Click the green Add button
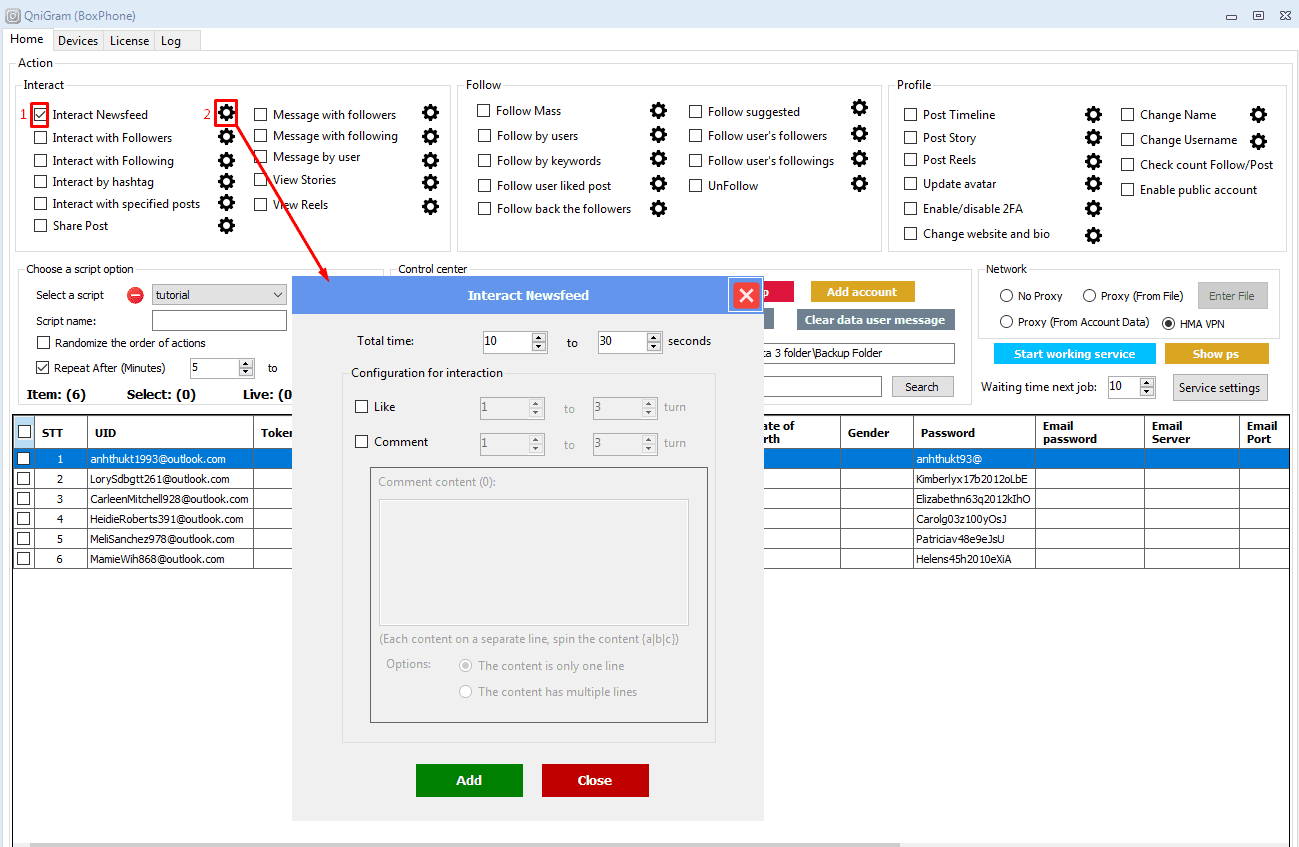Image resolution: width=1299 pixels, height=847 pixels. point(469,780)
